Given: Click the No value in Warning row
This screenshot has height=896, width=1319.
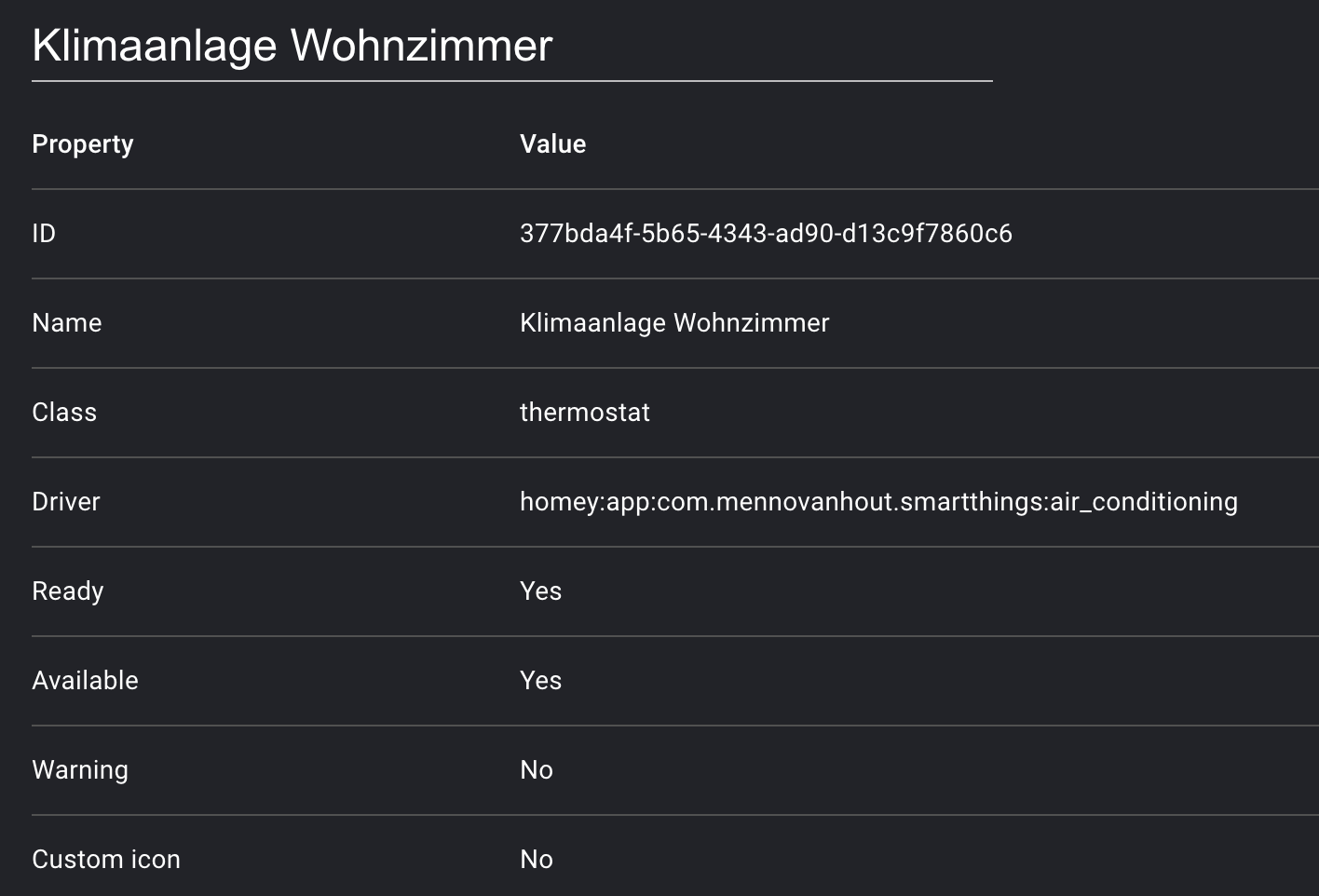Looking at the screenshot, I should coord(537,770).
